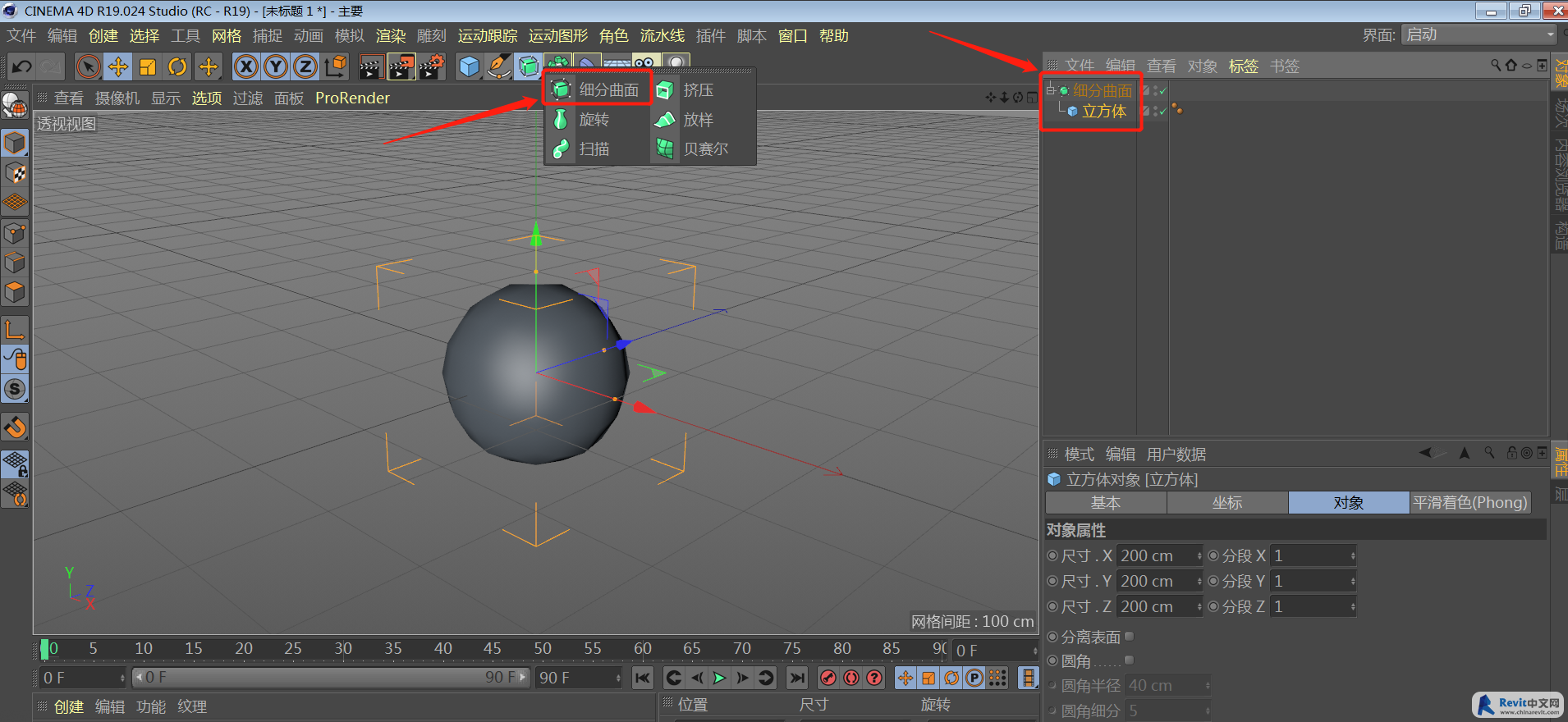Select the live selection arrow tool
This screenshot has width=1568, height=722.
[89, 66]
